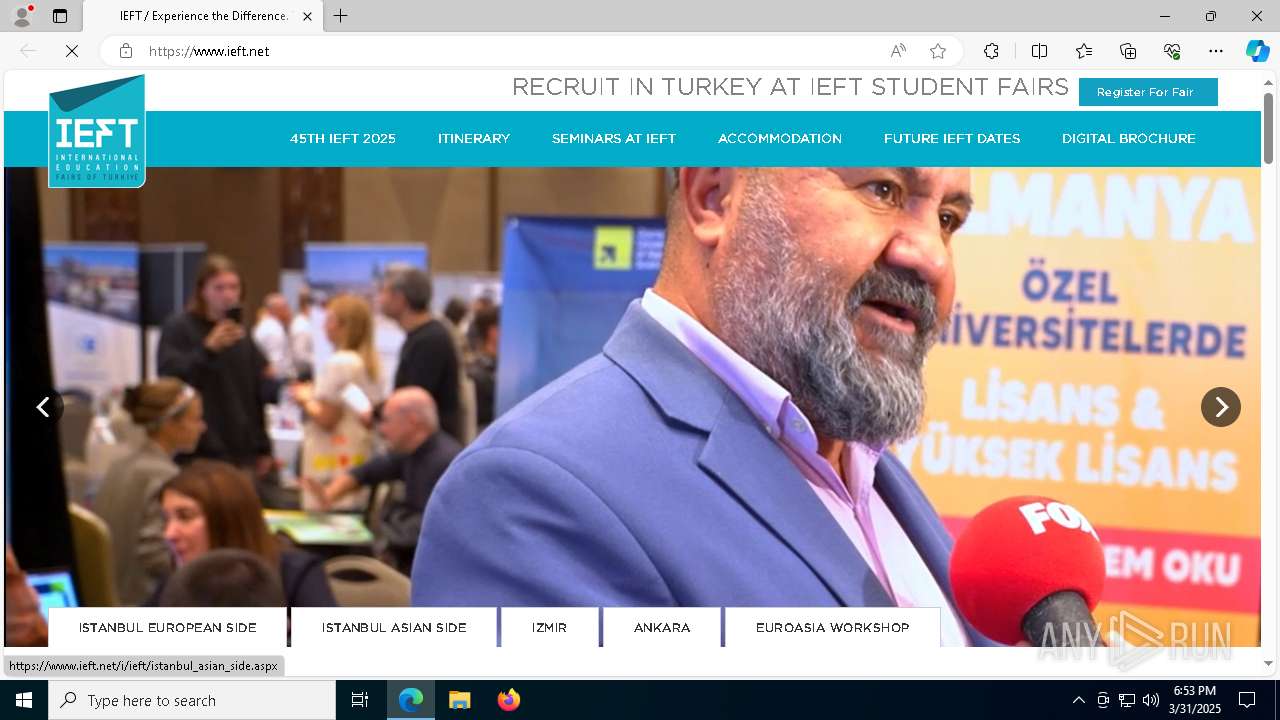Select ISTANBUL EUROPEAN SIDE link
Image resolution: width=1280 pixels, height=720 pixels.
[168, 628]
